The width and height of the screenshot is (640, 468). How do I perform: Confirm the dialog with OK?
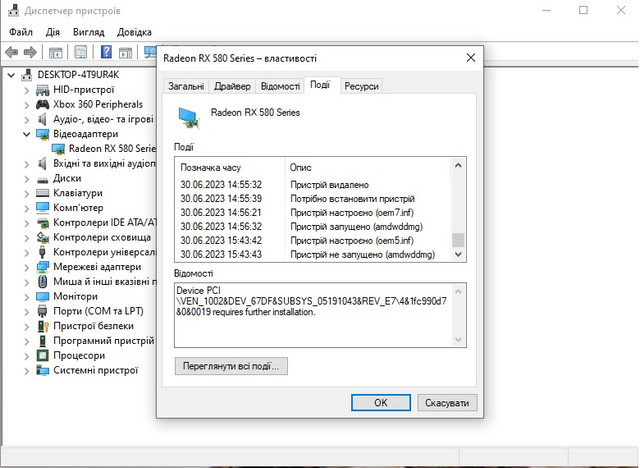point(381,403)
